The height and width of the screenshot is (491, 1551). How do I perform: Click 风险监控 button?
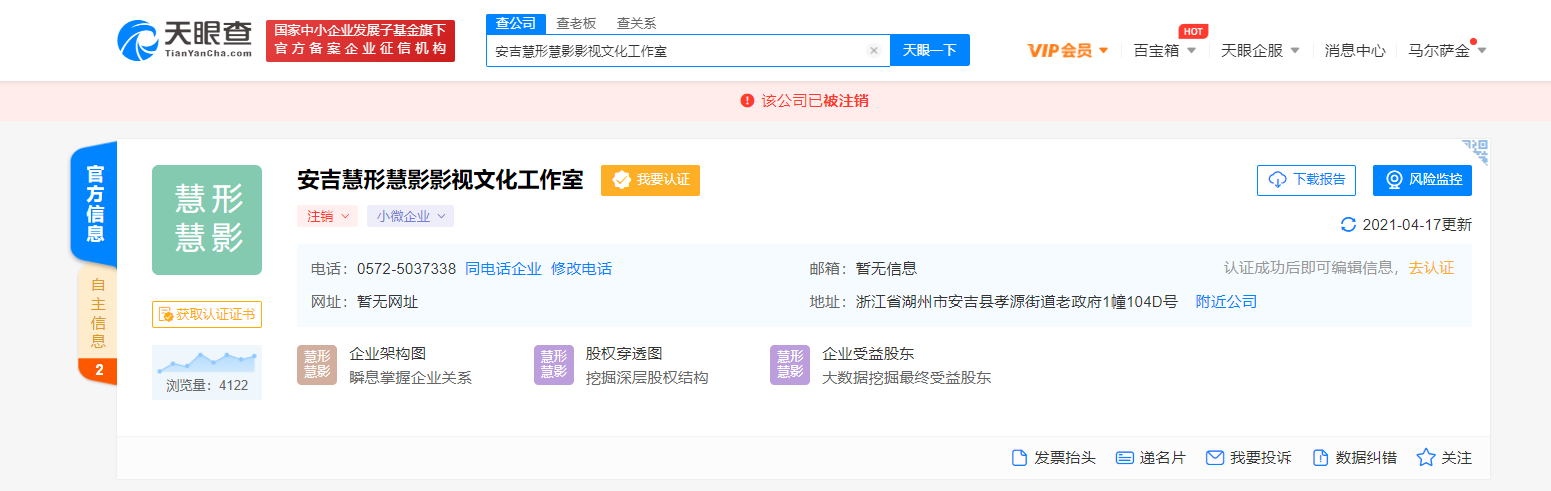tap(1422, 180)
